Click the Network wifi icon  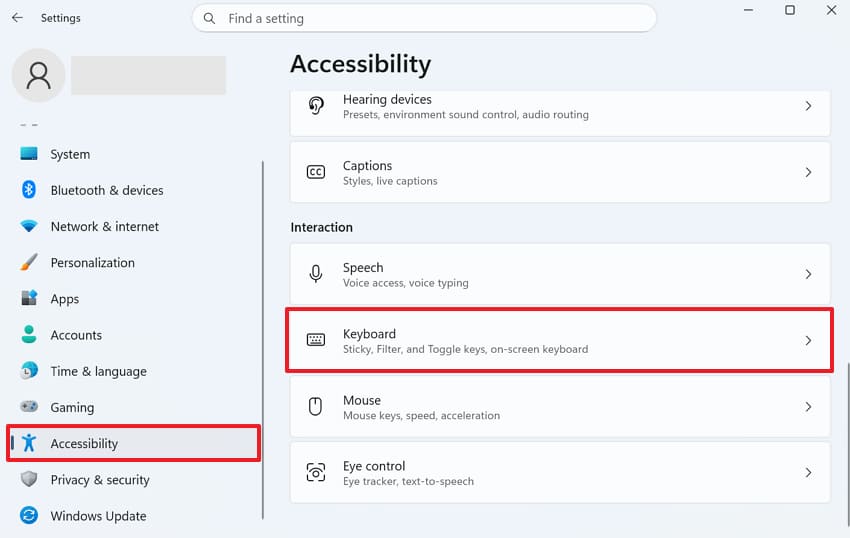pyautogui.click(x=29, y=226)
